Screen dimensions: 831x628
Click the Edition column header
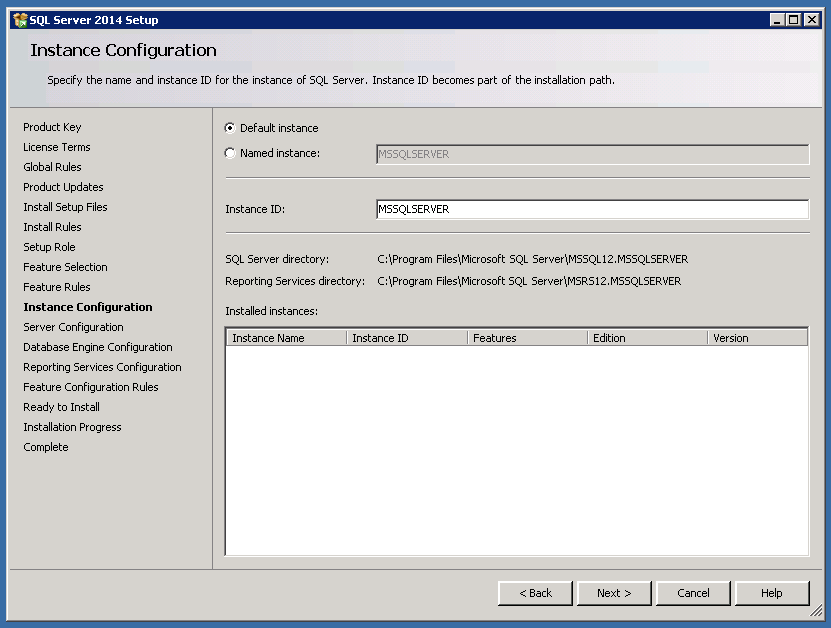coord(646,338)
